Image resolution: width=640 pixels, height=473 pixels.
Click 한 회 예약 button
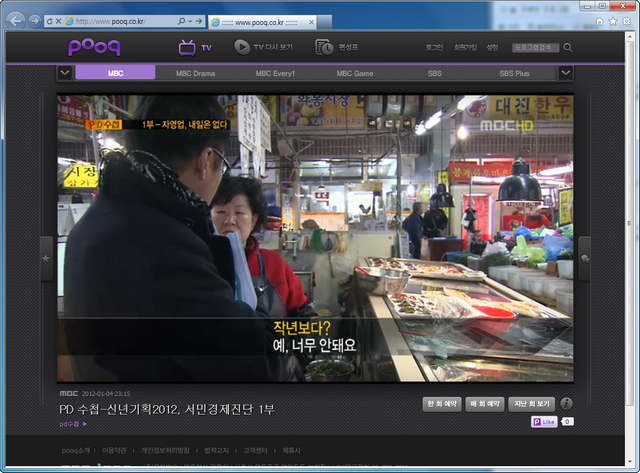pyautogui.click(x=442, y=404)
